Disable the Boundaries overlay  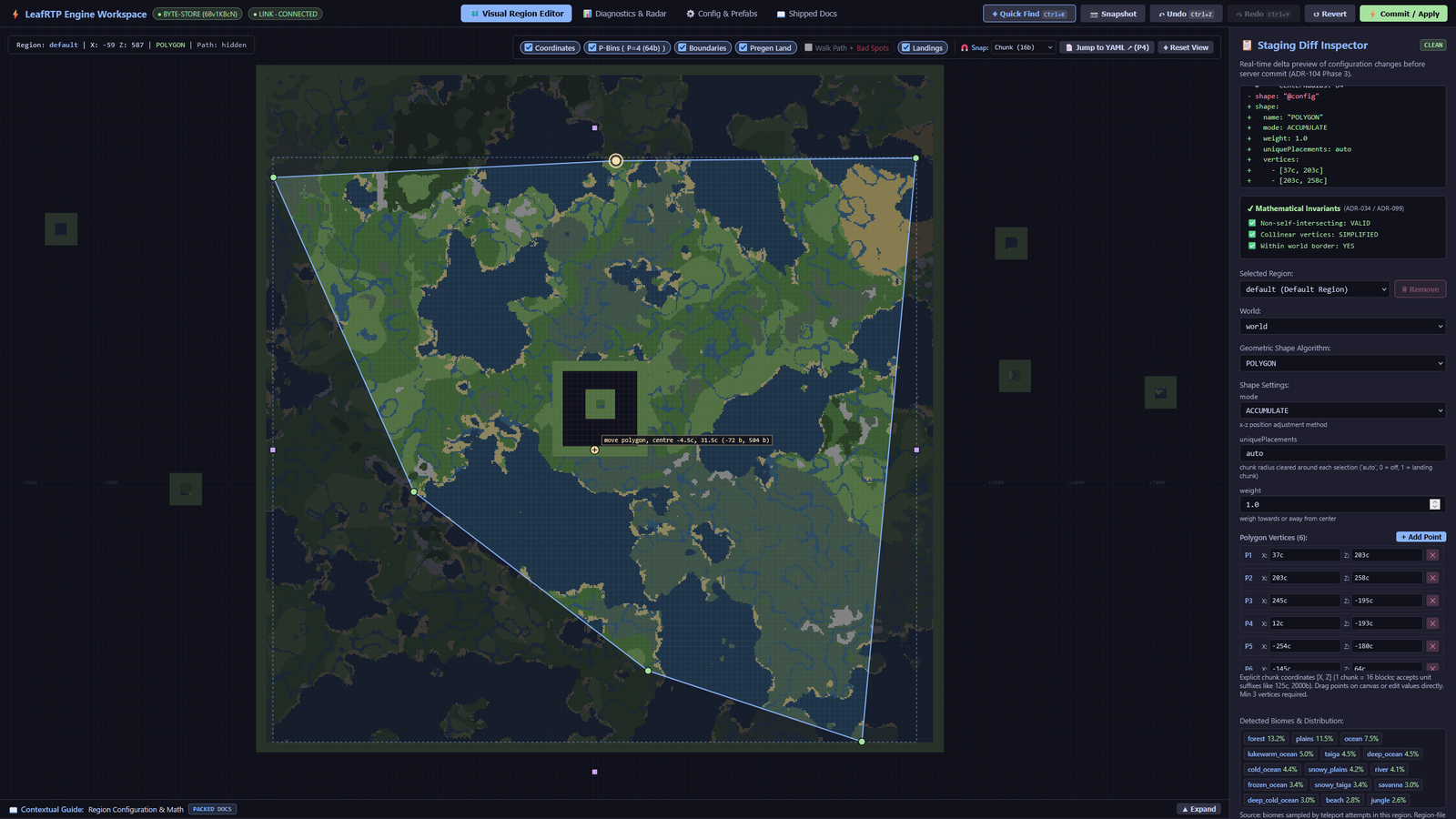tap(682, 47)
